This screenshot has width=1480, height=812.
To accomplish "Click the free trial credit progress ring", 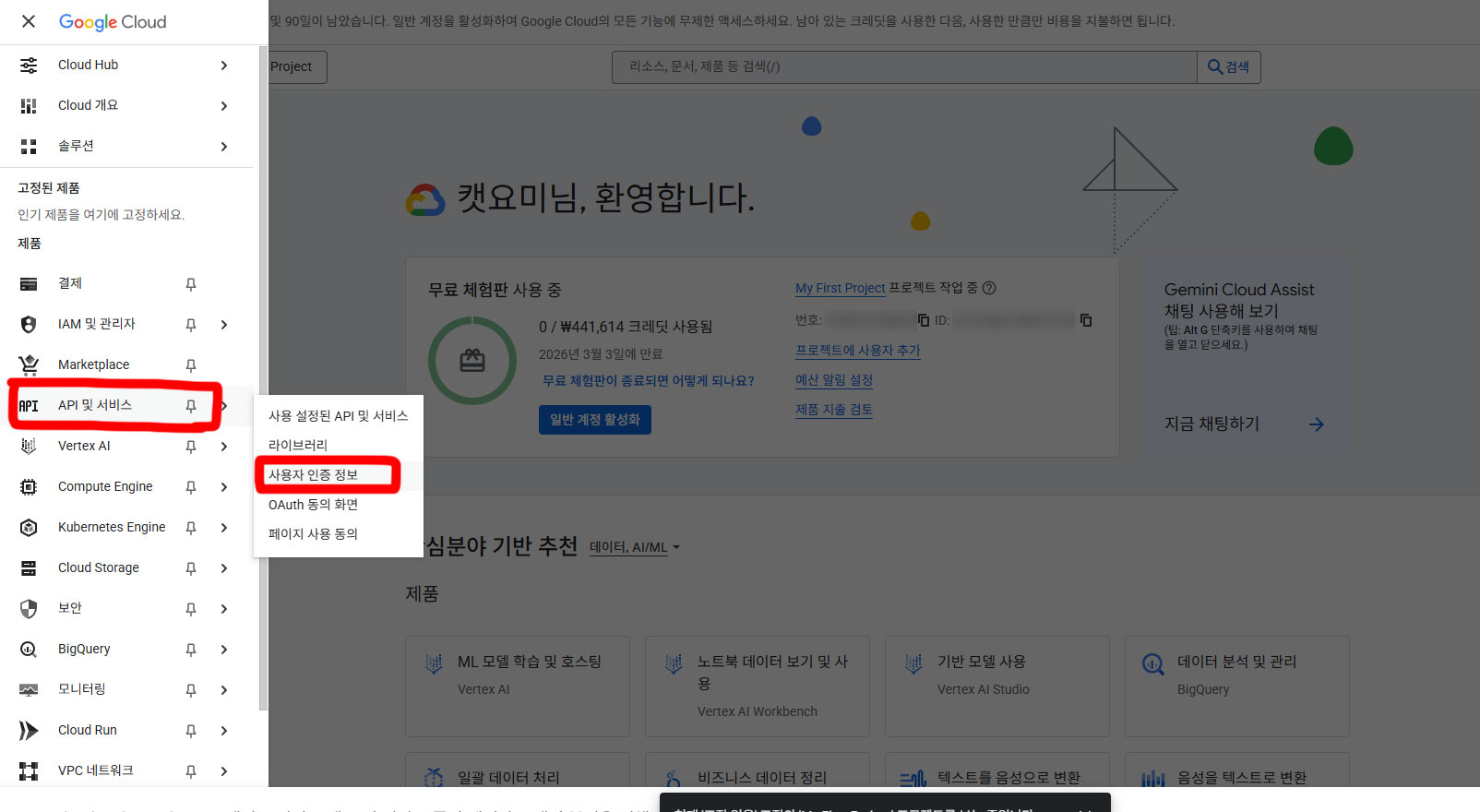I will pyautogui.click(x=472, y=361).
